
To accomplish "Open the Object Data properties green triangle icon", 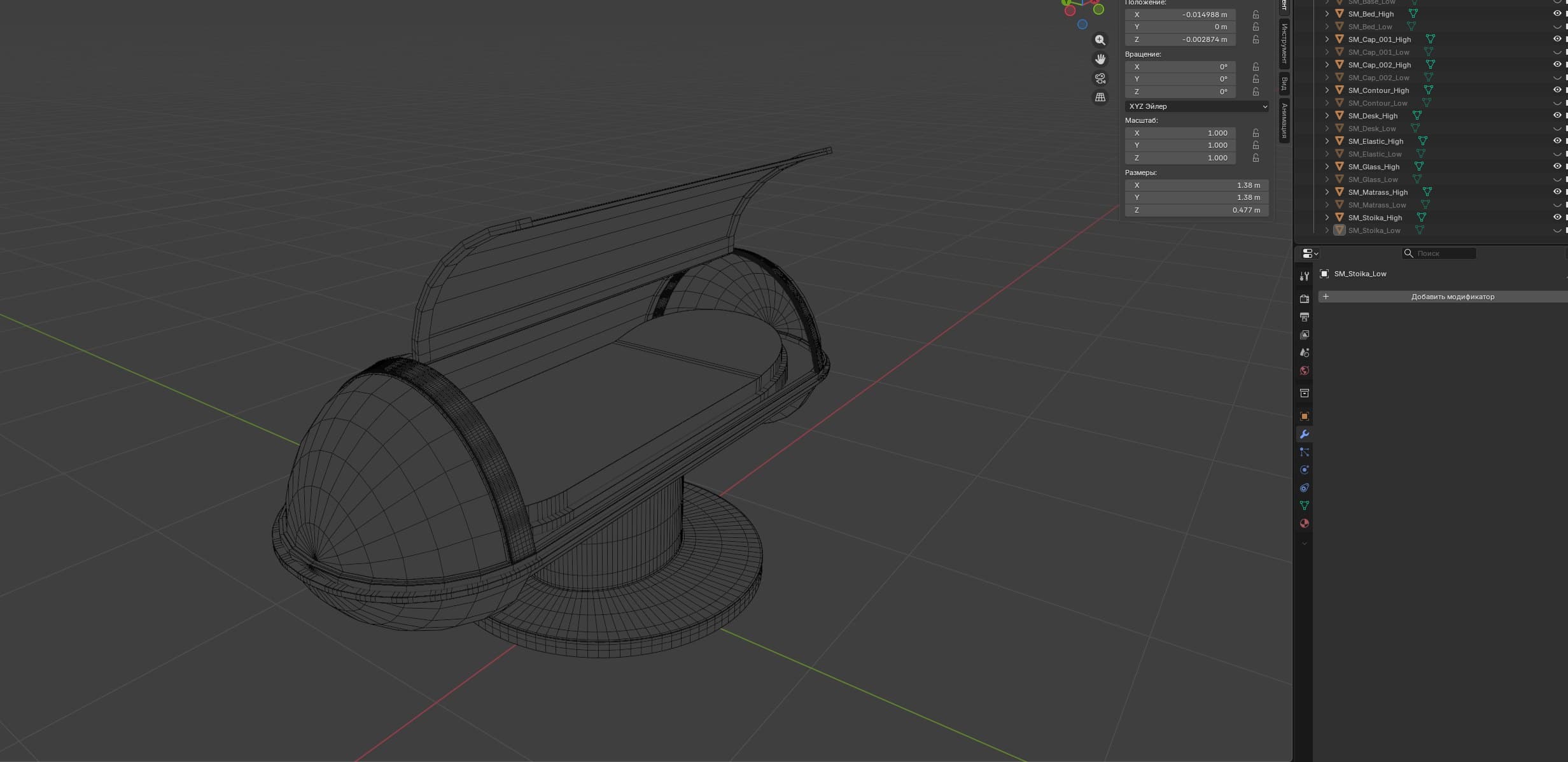I will coord(1304,505).
